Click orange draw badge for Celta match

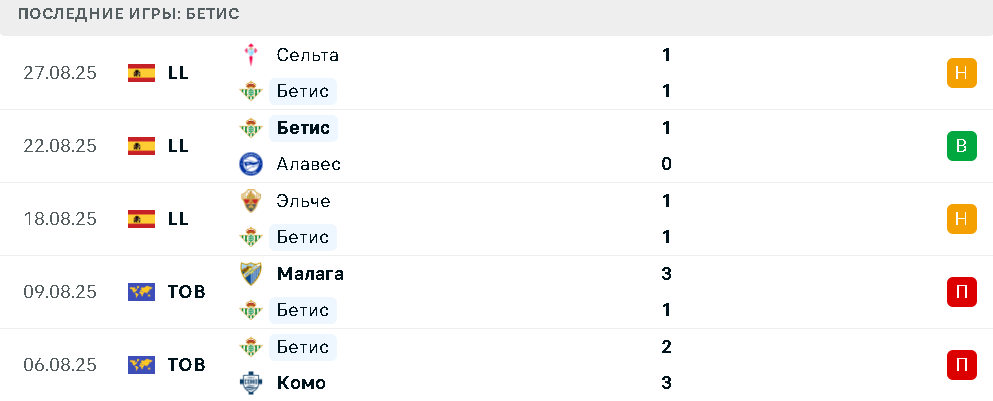click(x=961, y=73)
